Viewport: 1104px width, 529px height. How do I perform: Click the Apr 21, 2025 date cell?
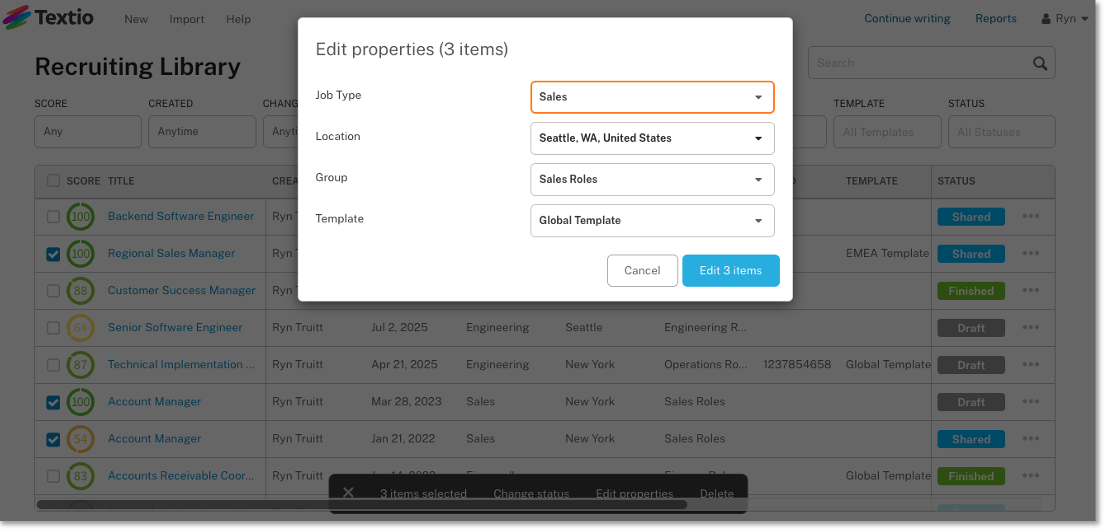[404, 364]
